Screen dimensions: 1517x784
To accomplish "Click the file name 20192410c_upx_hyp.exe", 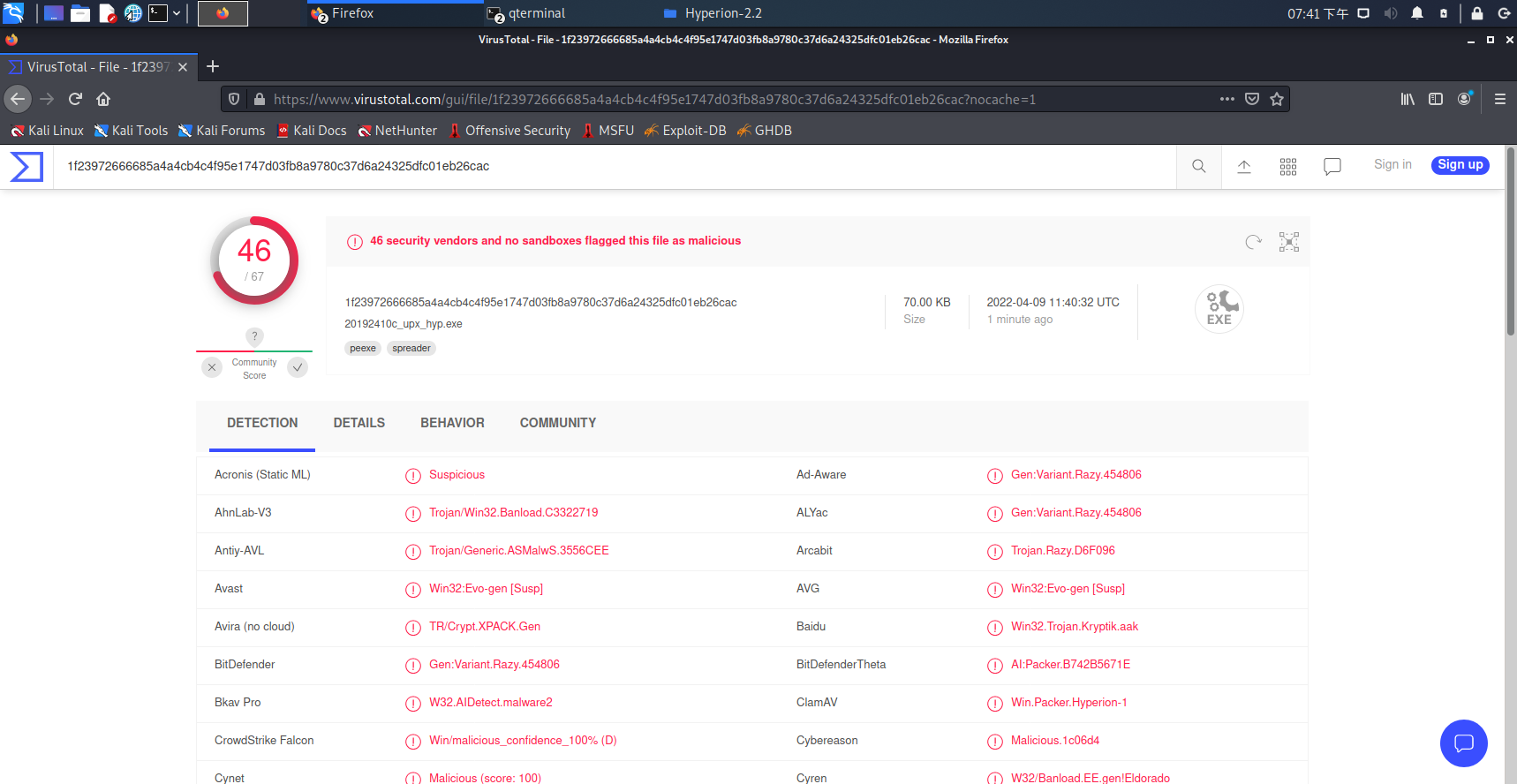I will tap(404, 324).
